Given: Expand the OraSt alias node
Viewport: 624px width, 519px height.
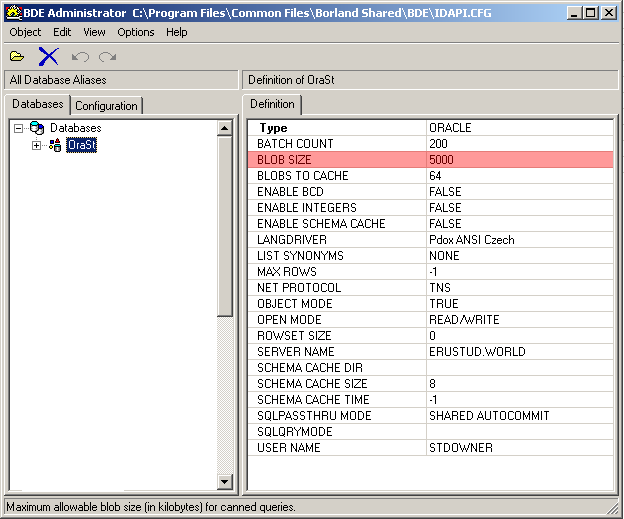Looking at the screenshot, I should [x=37, y=145].
